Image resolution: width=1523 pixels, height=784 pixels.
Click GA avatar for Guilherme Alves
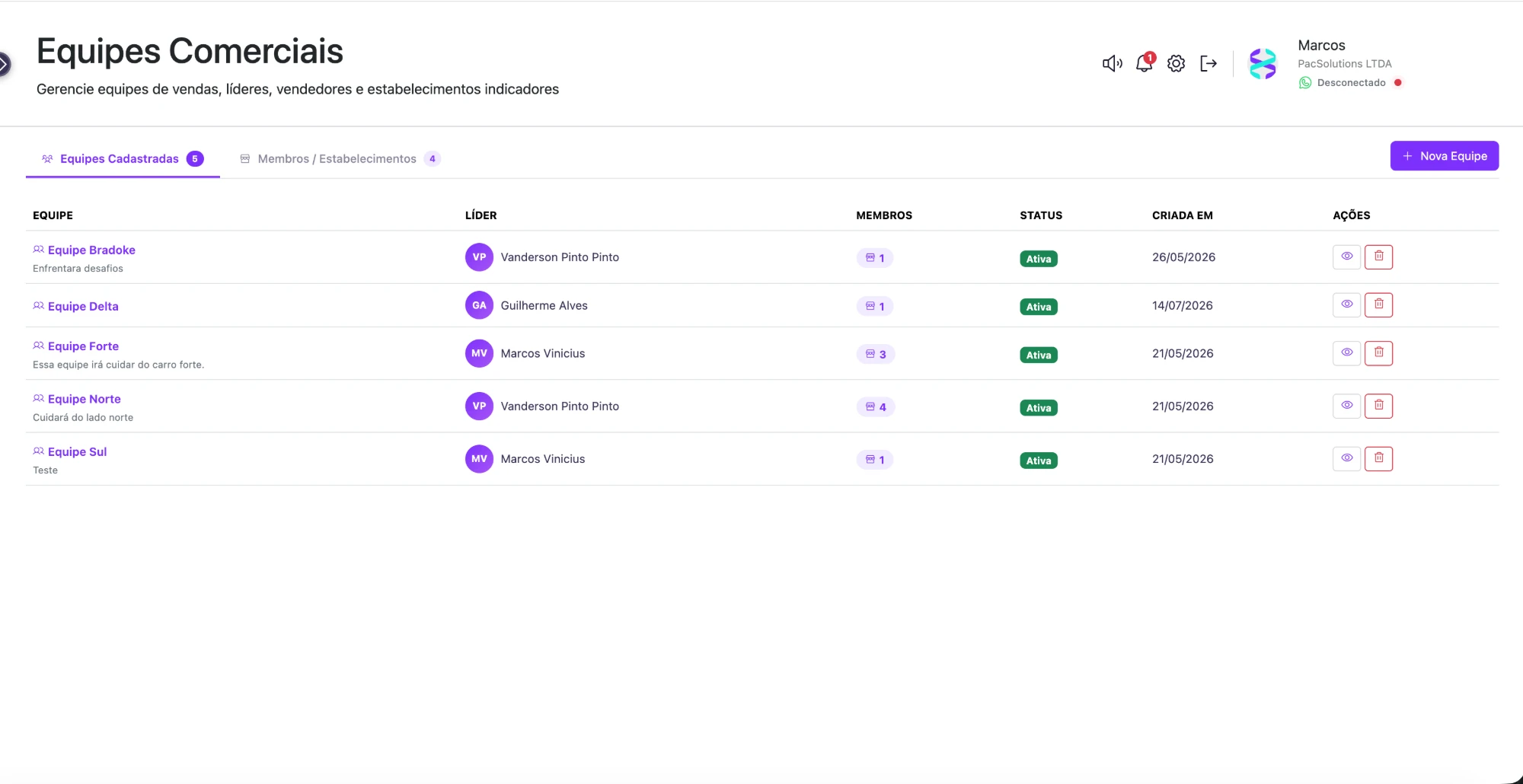coord(479,305)
